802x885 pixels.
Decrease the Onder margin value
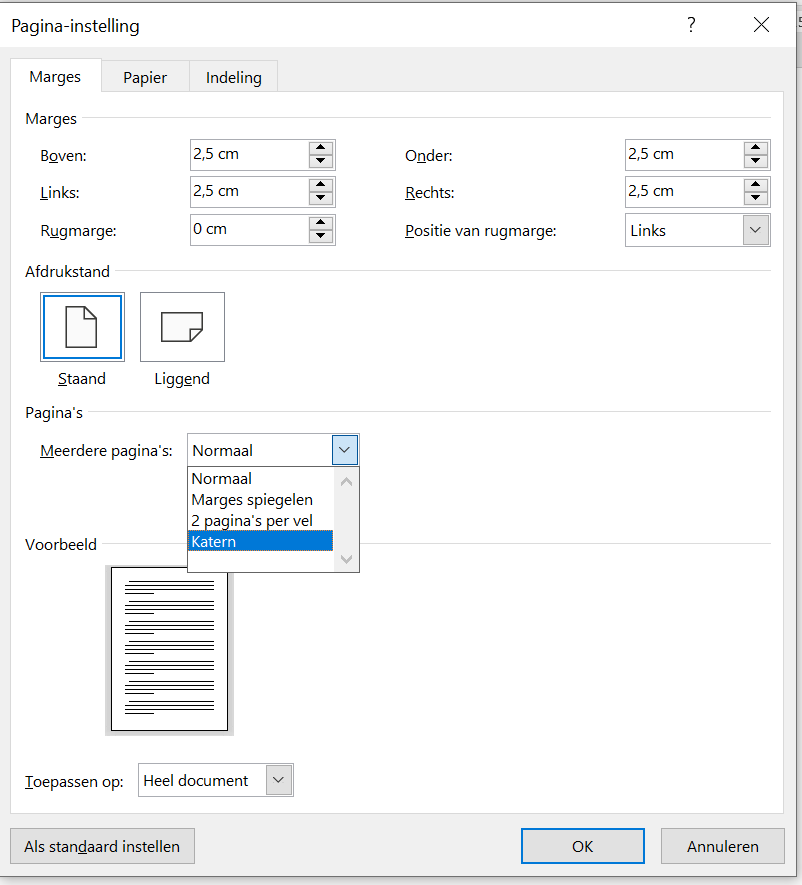click(x=756, y=161)
